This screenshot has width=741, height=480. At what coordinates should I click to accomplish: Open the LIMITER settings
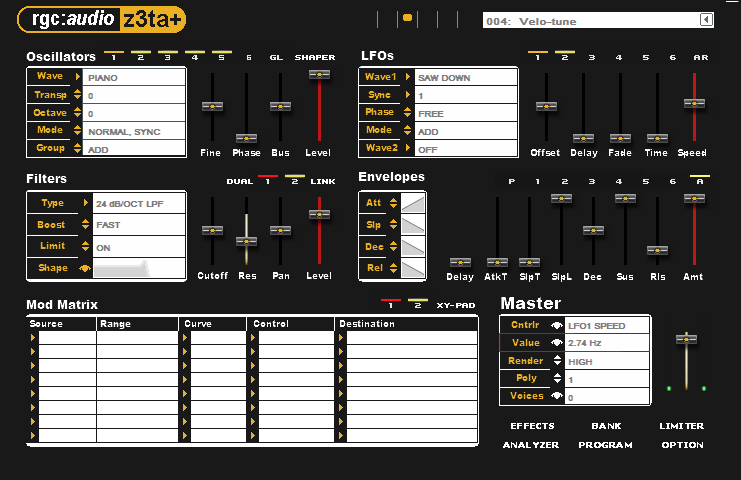681,426
